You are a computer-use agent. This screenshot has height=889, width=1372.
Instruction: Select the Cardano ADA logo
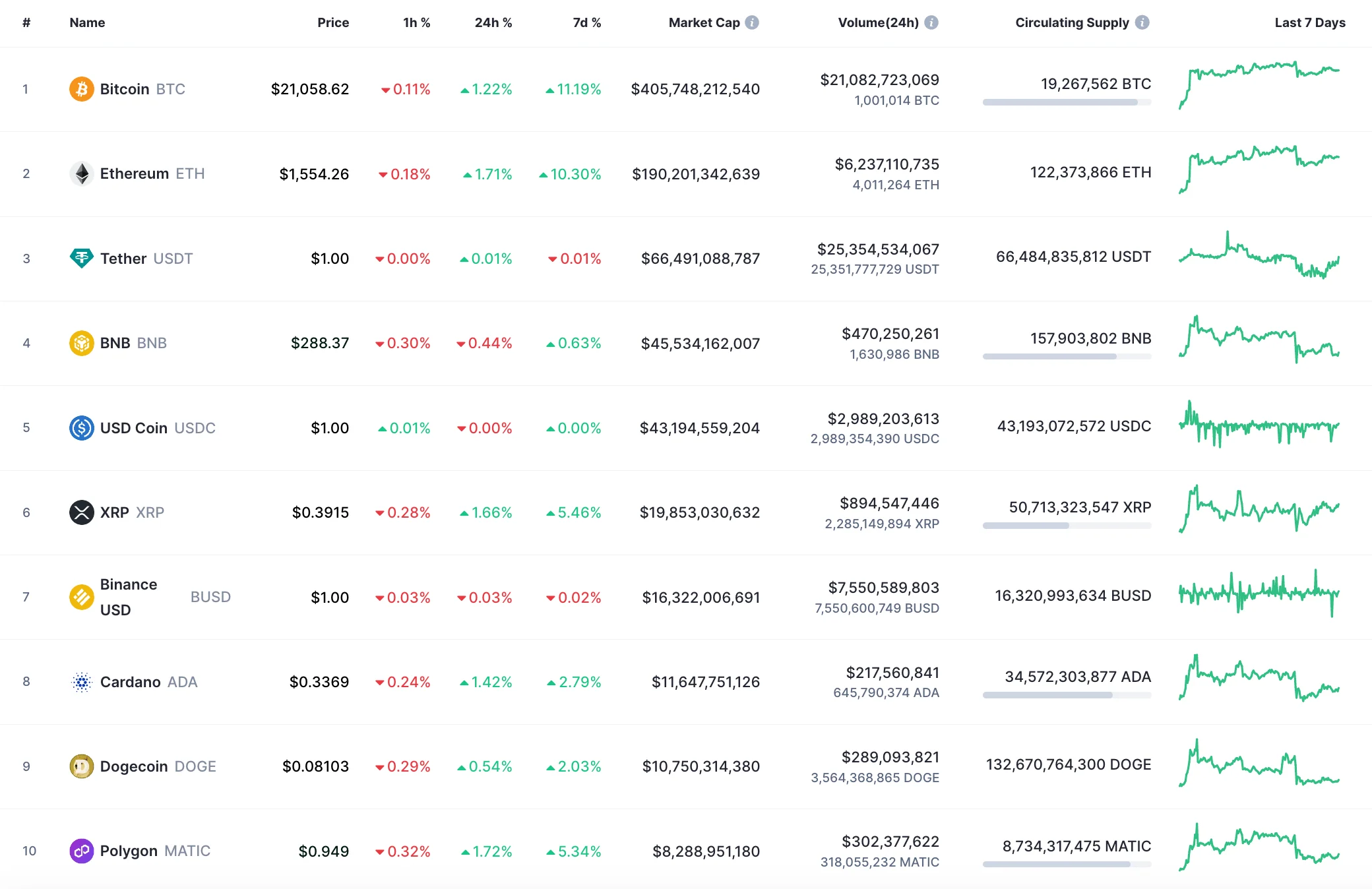click(81, 681)
